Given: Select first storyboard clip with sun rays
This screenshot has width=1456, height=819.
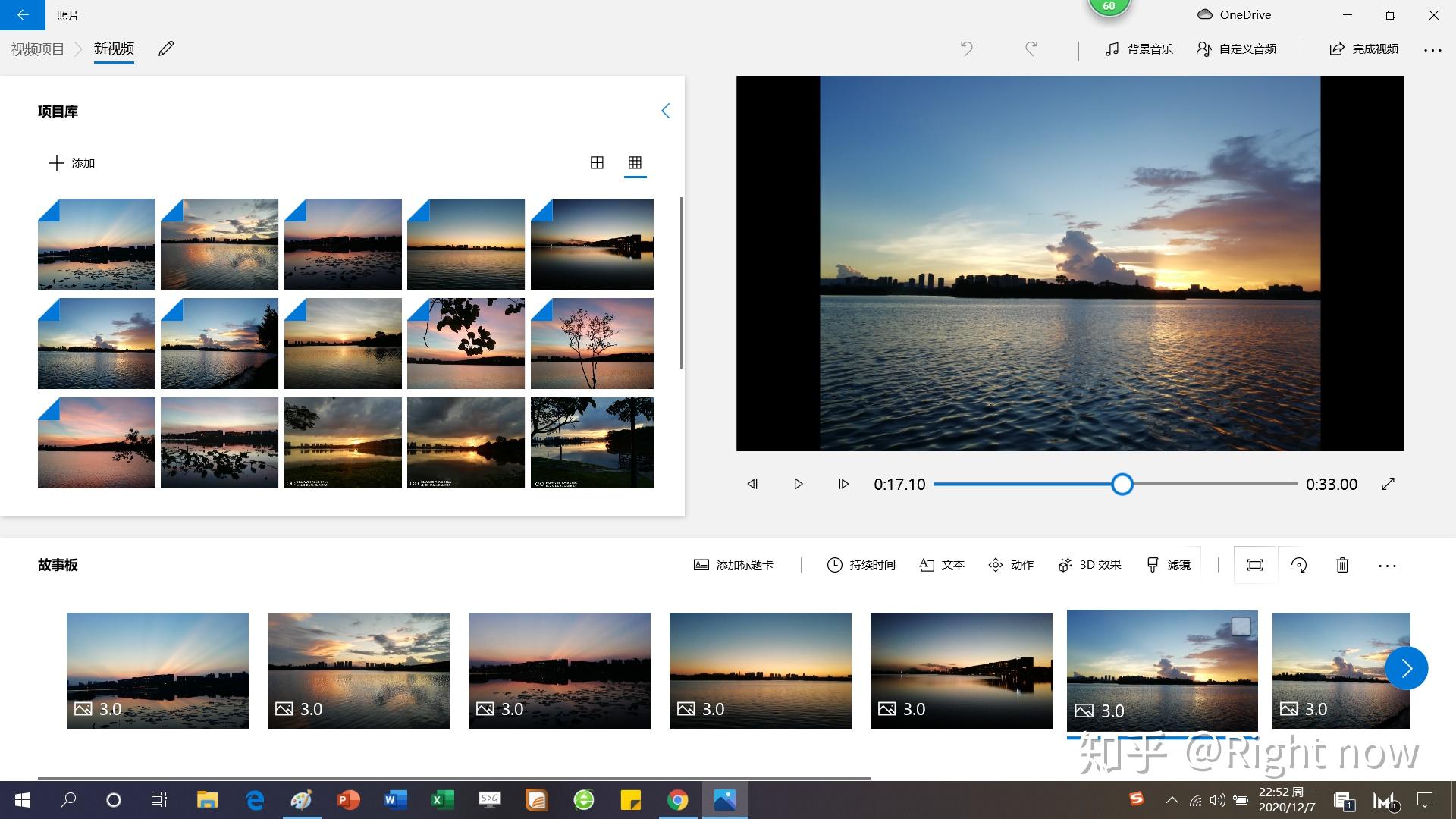Looking at the screenshot, I should tap(158, 670).
